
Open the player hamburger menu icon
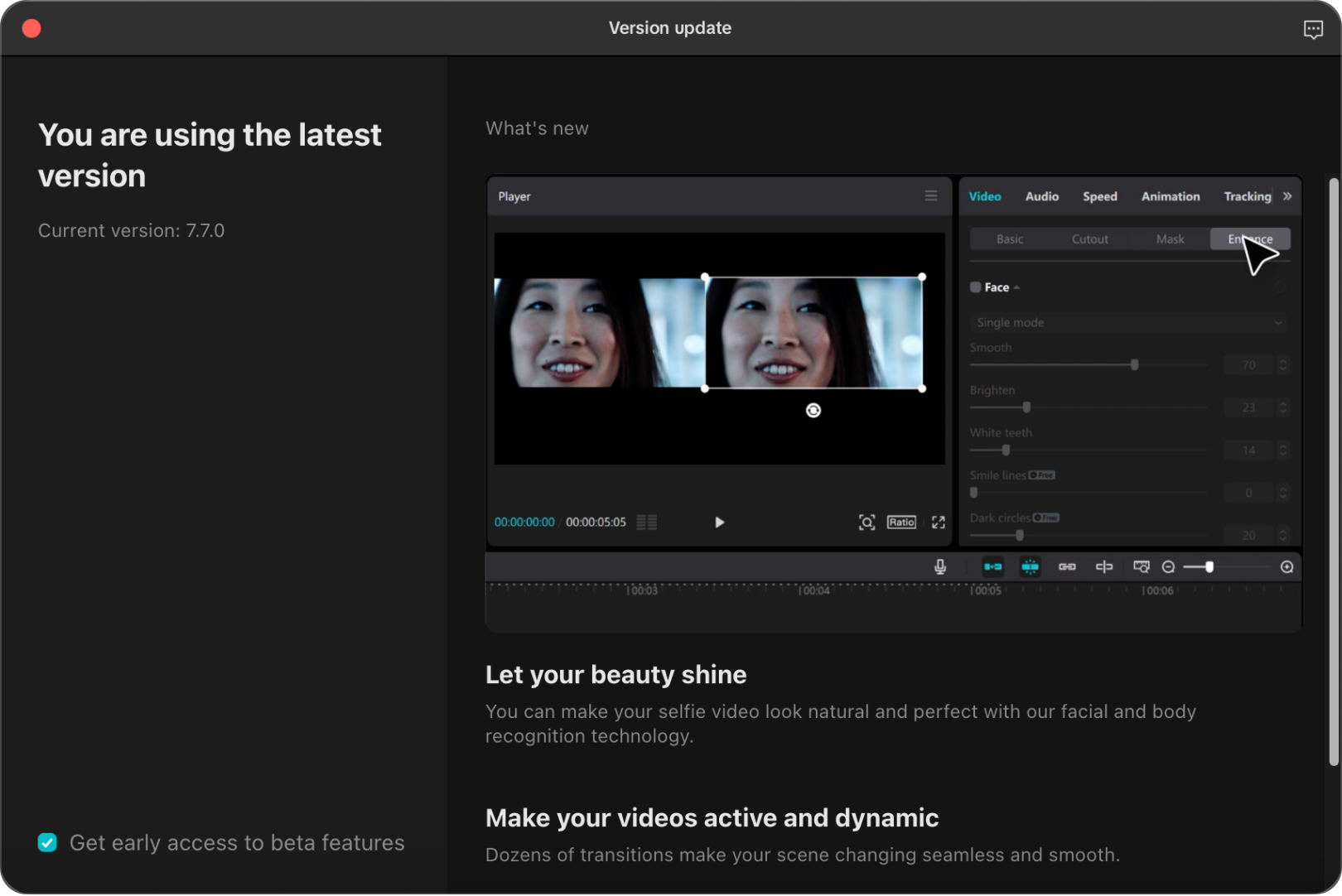coord(930,196)
